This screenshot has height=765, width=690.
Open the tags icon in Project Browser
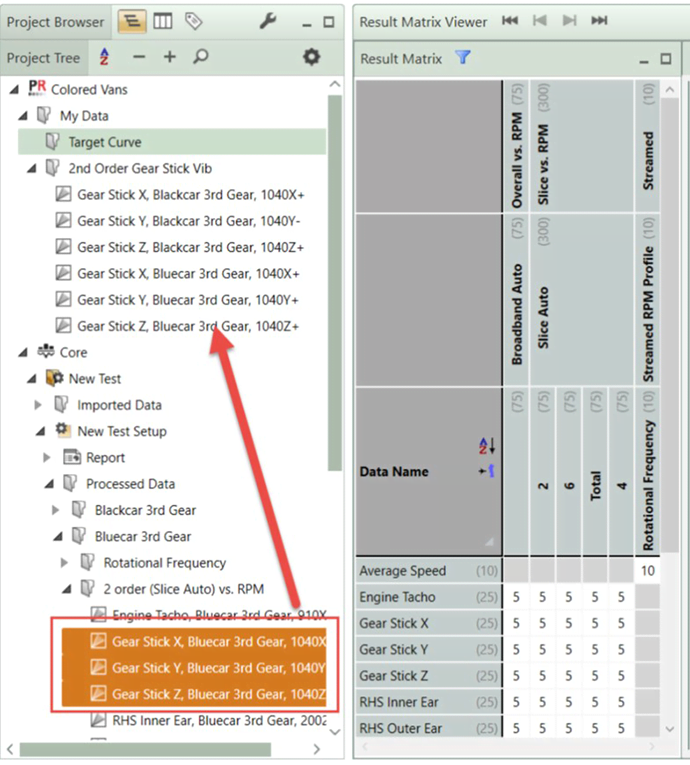coord(193,21)
